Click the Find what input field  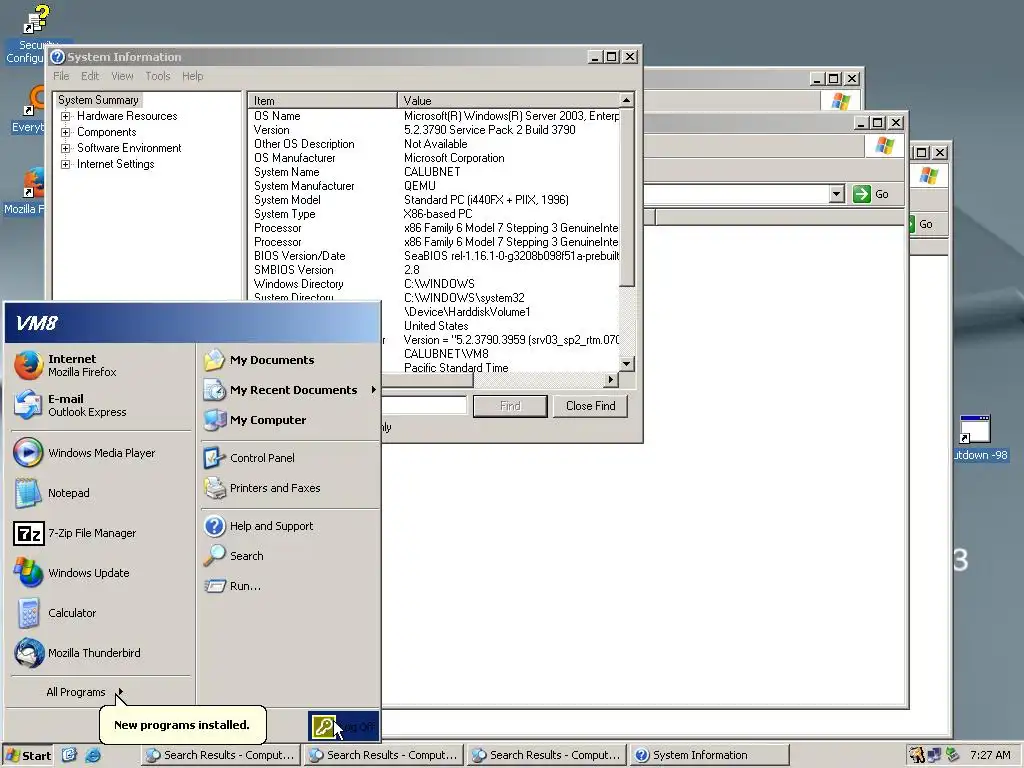[x=424, y=405]
